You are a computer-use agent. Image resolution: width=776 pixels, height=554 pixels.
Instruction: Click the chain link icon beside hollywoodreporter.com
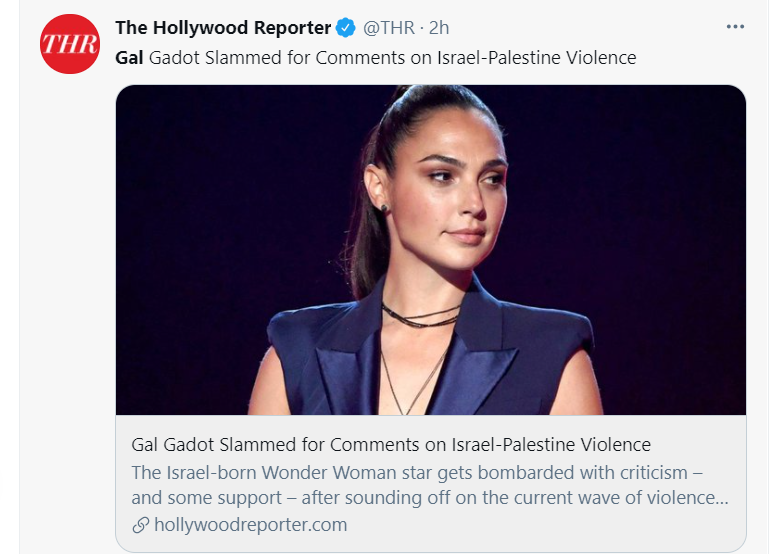[141, 525]
